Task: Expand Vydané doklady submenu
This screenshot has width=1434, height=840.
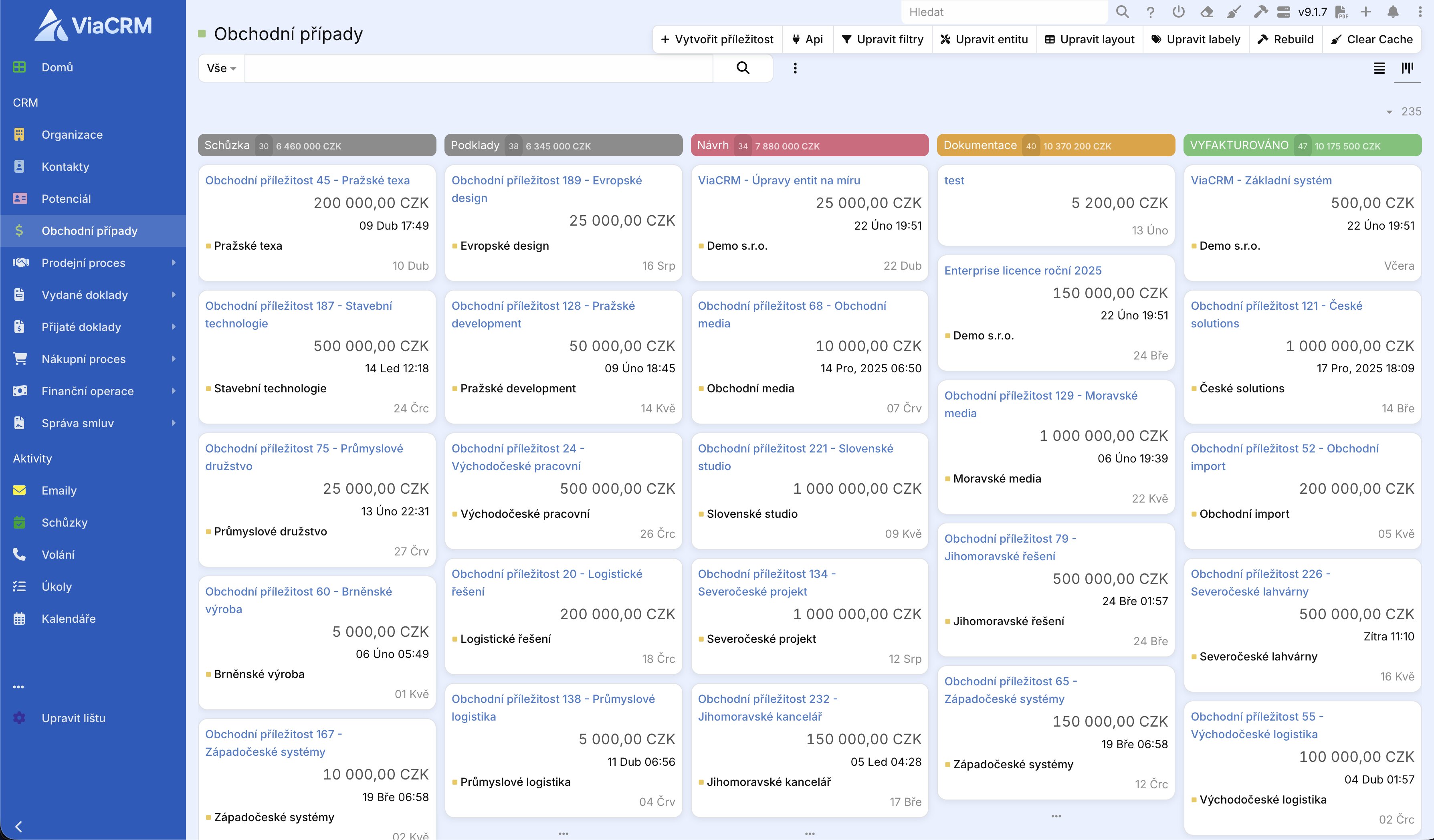Action: (174, 295)
